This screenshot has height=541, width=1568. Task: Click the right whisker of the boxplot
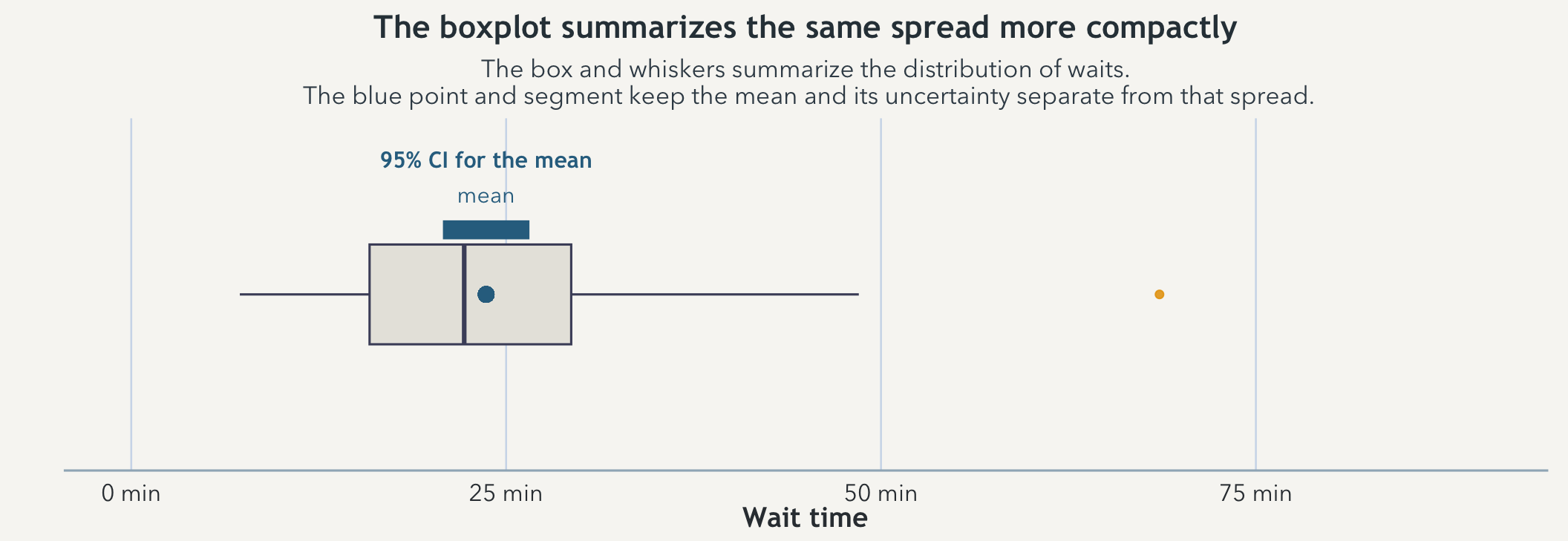714,295
